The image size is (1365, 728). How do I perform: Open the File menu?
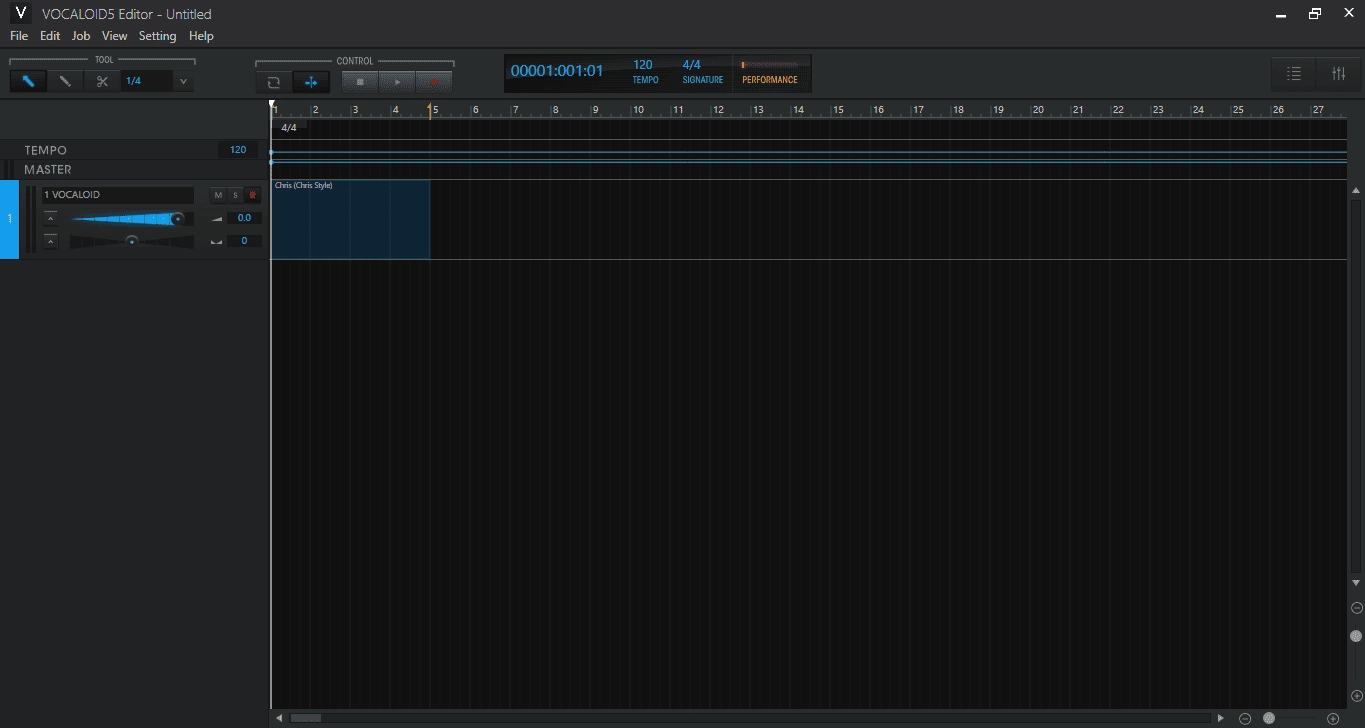(19, 36)
